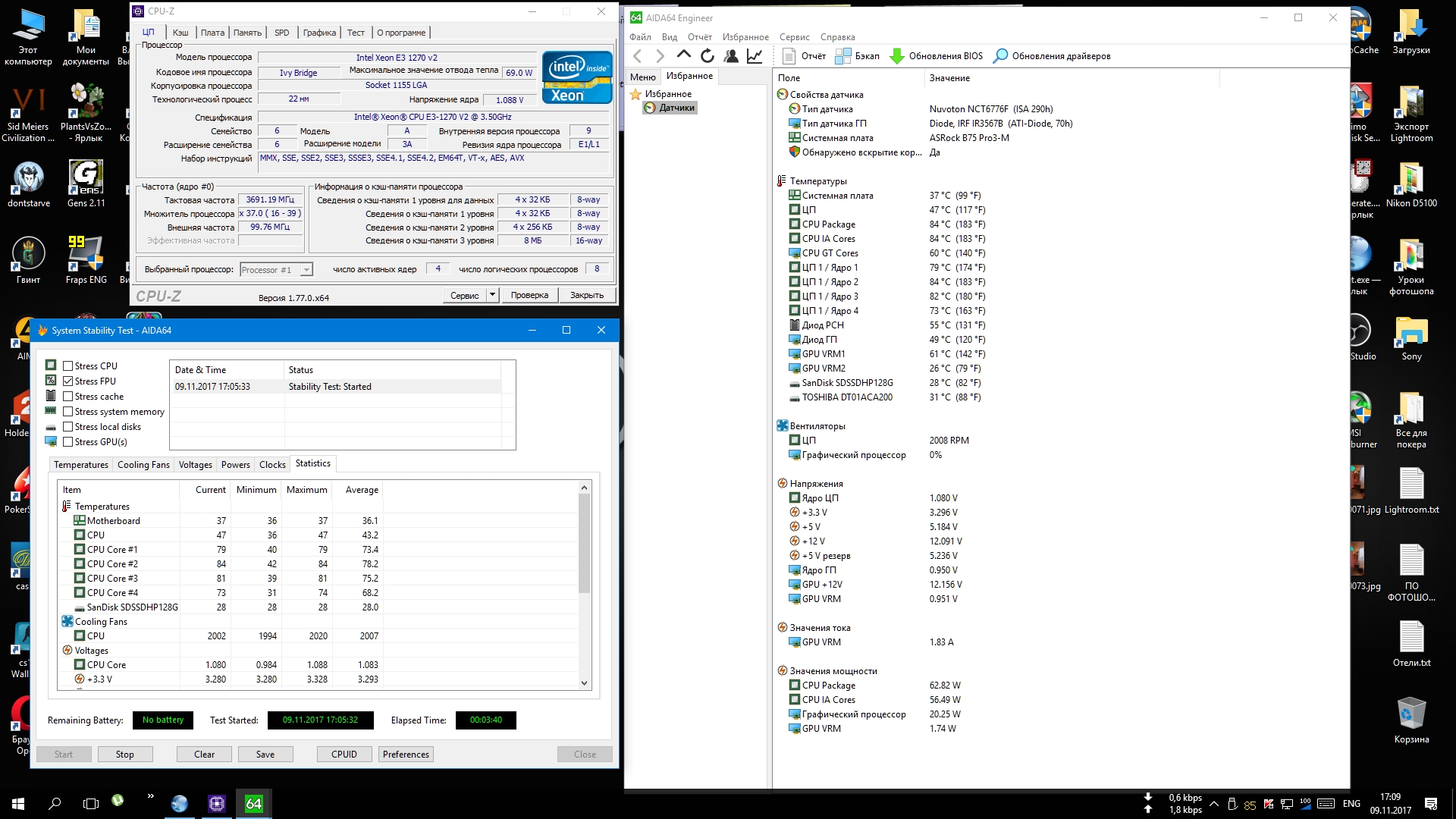
Task: Click the user profile icon in AIDA64 toolbar
Action: [x=731, y=55]
